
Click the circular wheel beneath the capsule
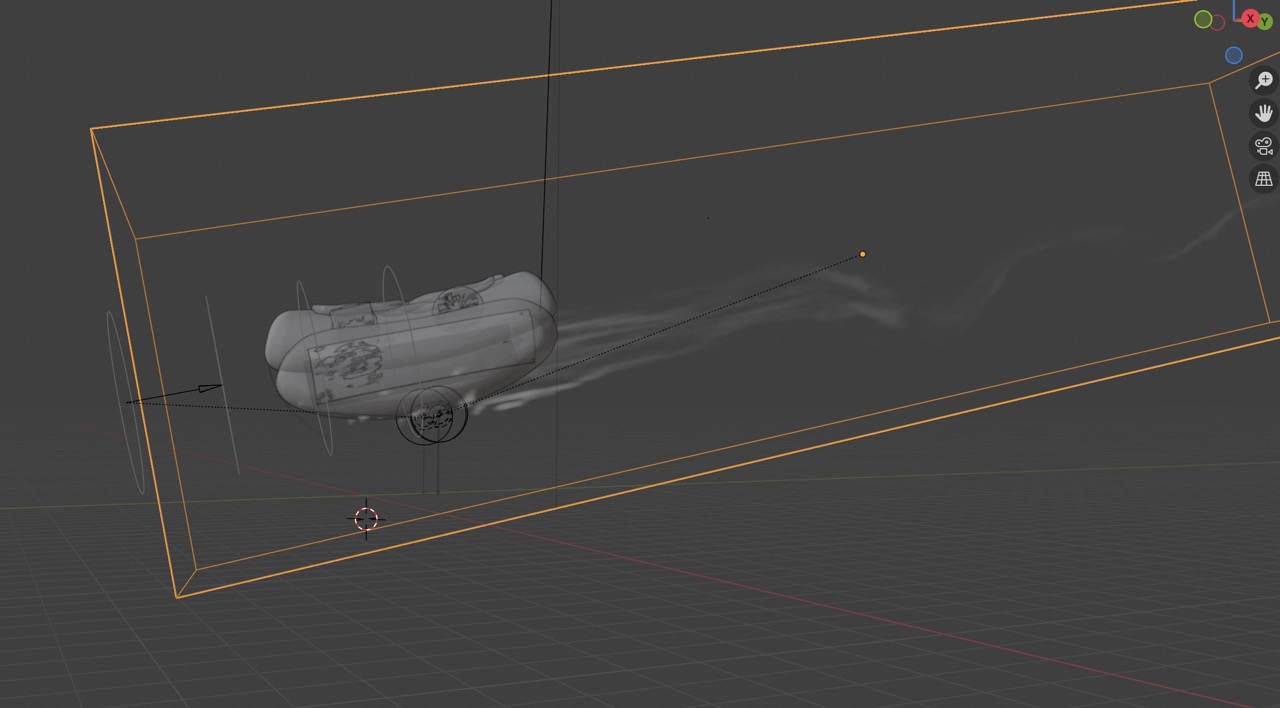coord(432,417)
